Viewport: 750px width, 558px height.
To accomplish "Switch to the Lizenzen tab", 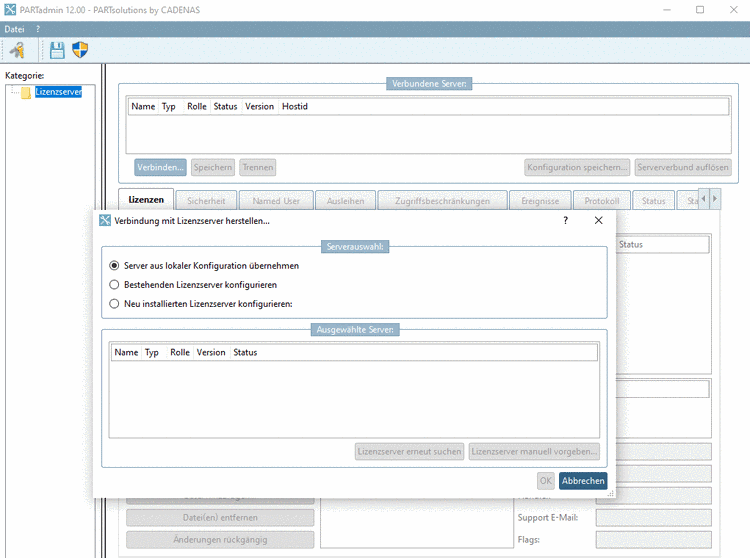I will [146, 200].
